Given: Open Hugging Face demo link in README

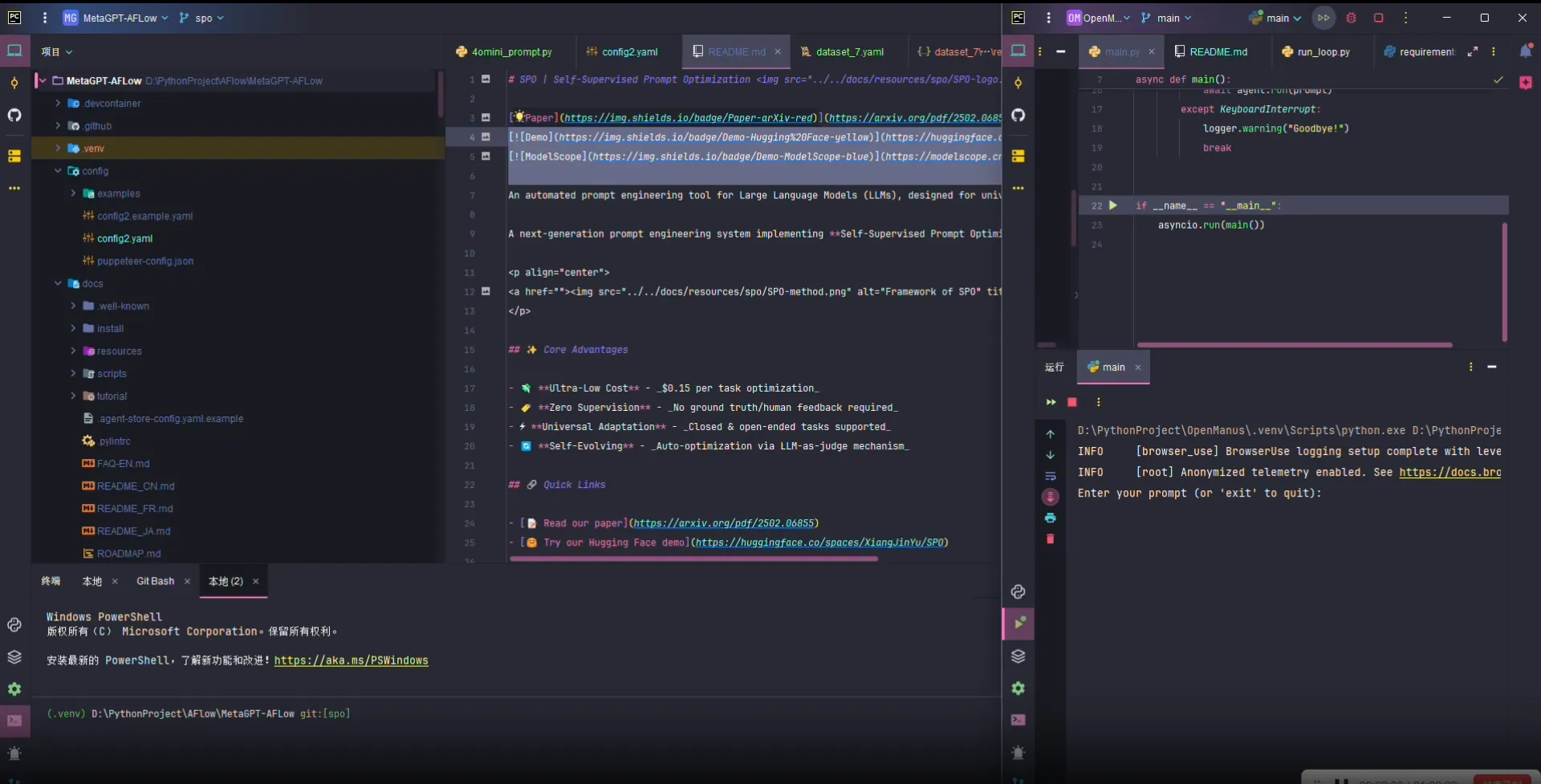Looking at the screenshot, I should [819, 542].
